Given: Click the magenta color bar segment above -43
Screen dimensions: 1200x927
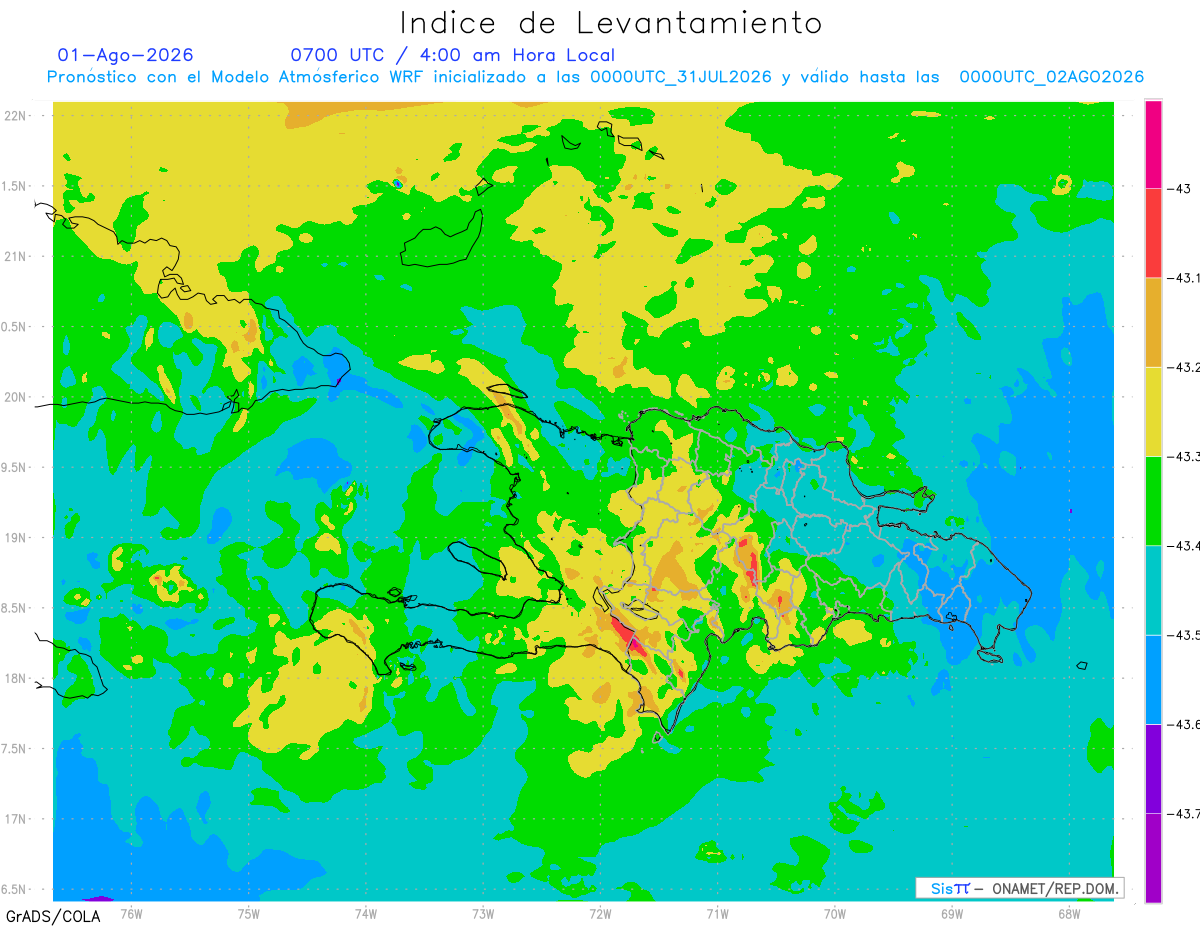Looking at the screenshot, I should (x=1153, y=144).
